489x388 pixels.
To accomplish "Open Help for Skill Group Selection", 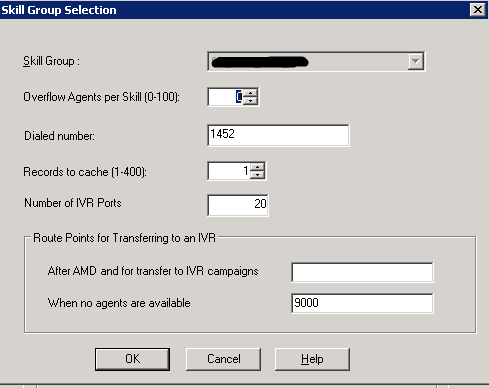I will tap(312, 359).
